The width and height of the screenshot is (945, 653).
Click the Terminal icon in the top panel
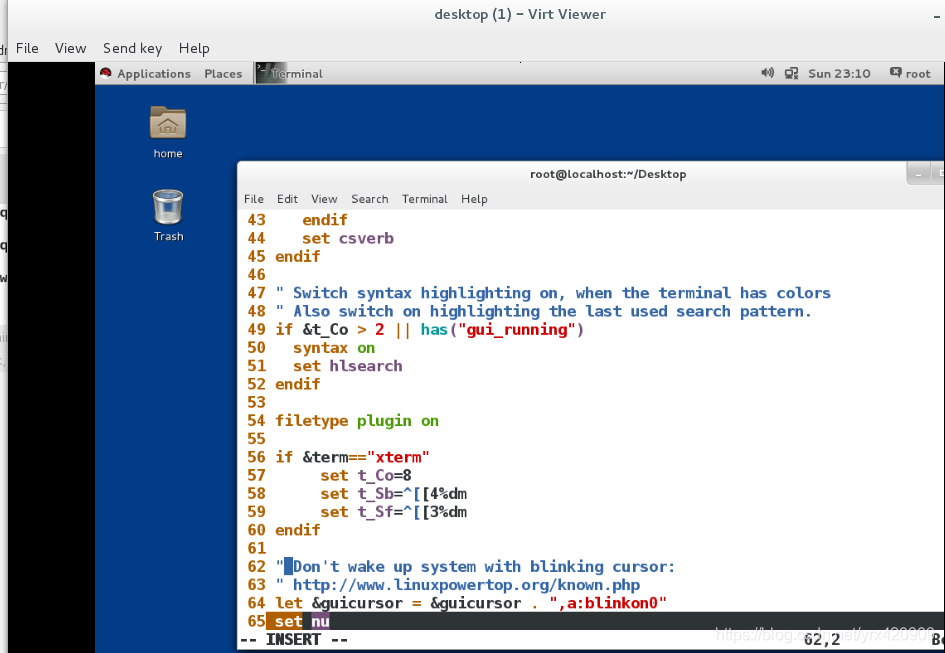[271, 74]
